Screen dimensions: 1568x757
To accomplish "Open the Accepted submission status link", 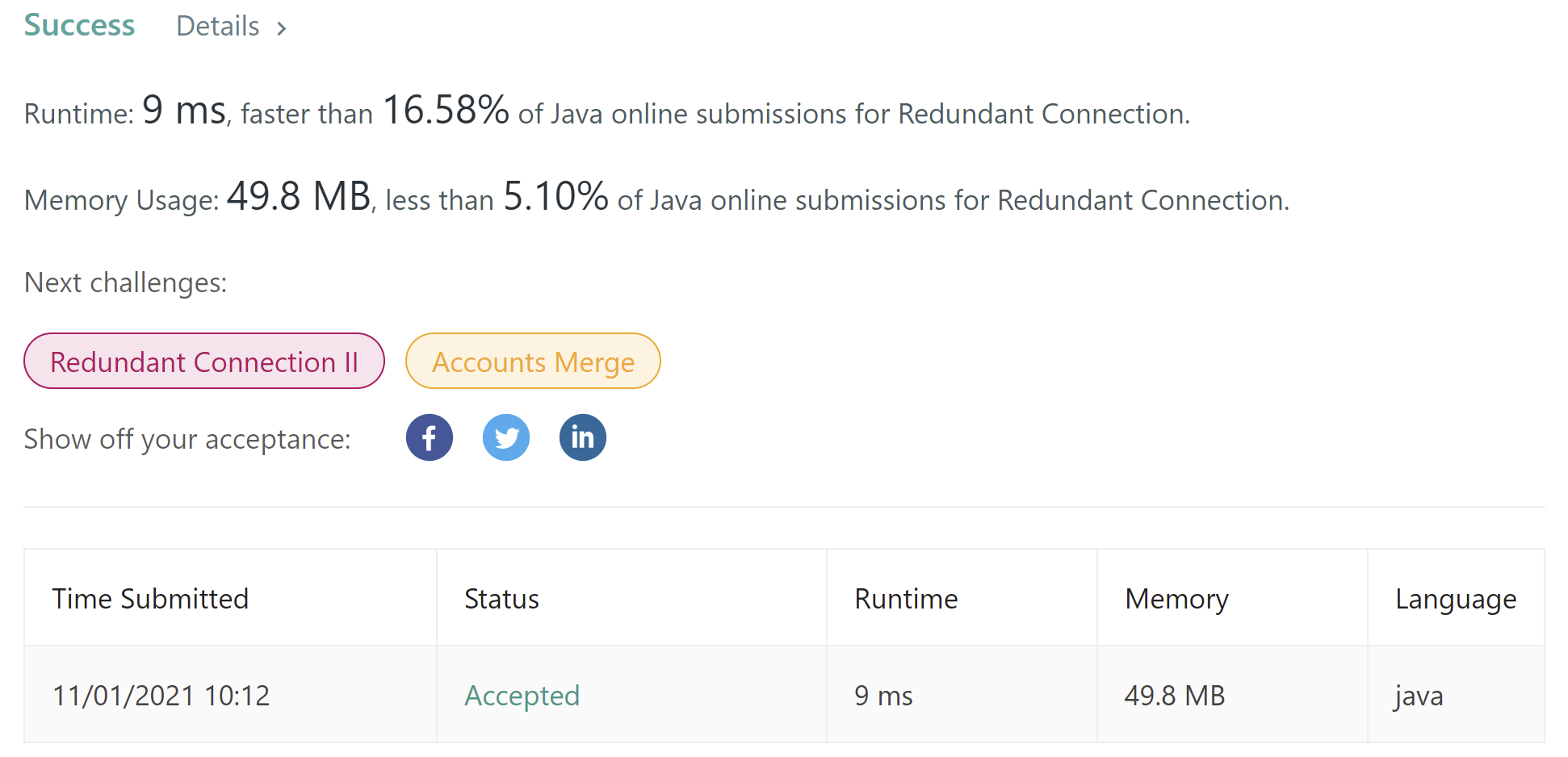I will [522, 695].
